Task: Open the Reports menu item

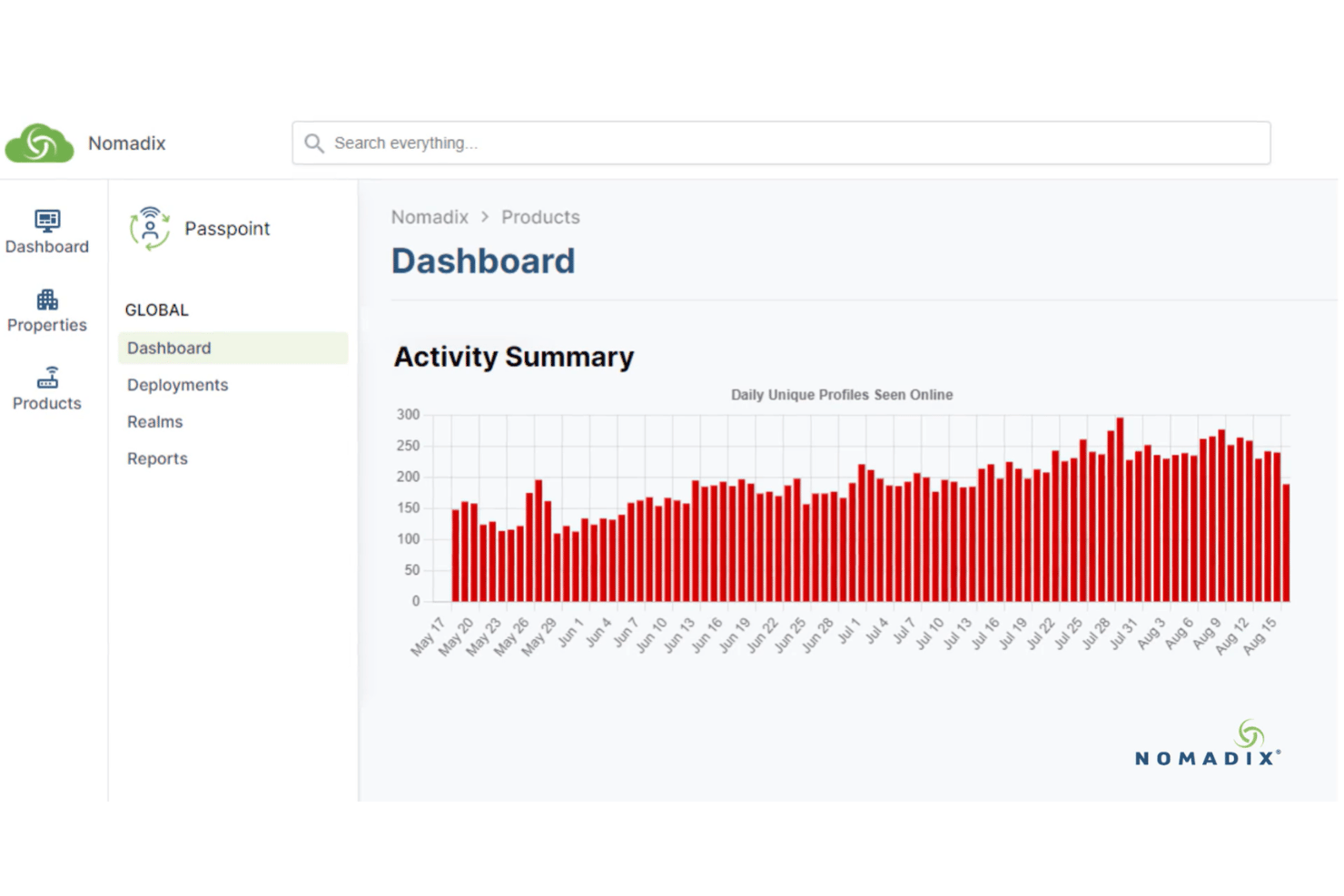Action: tap(158, 459)
